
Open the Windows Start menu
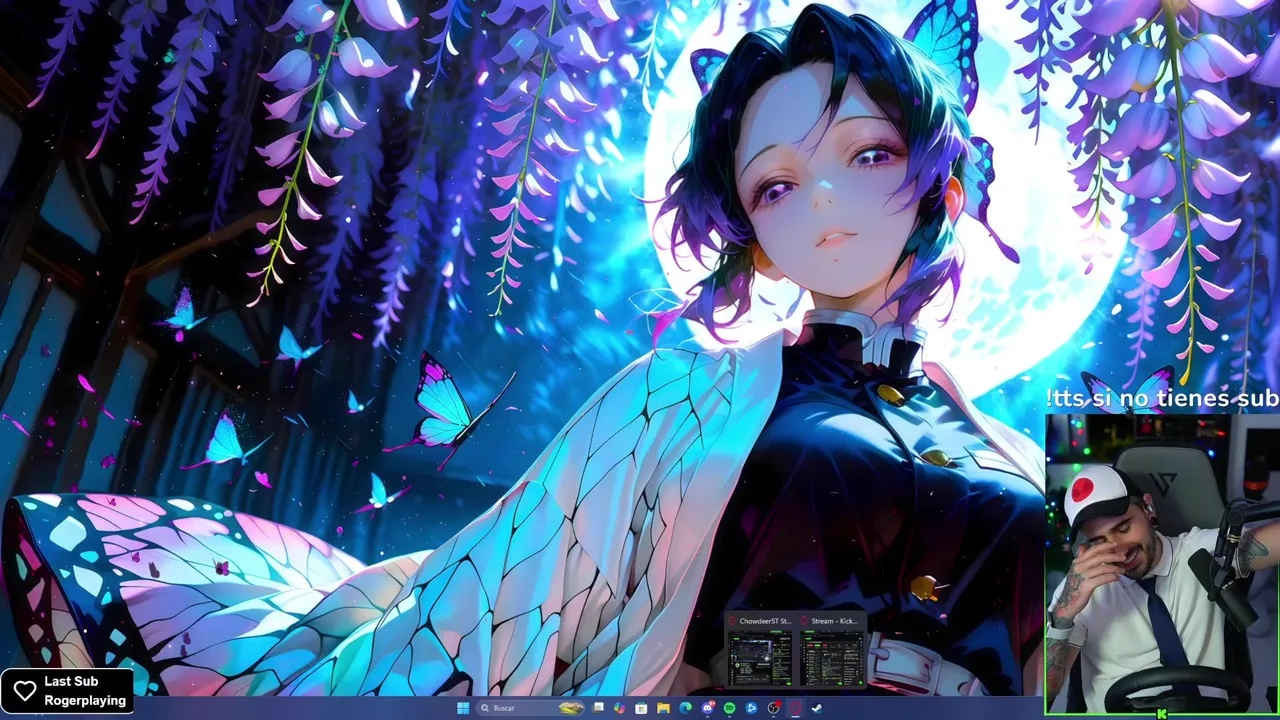coord(463,708)
